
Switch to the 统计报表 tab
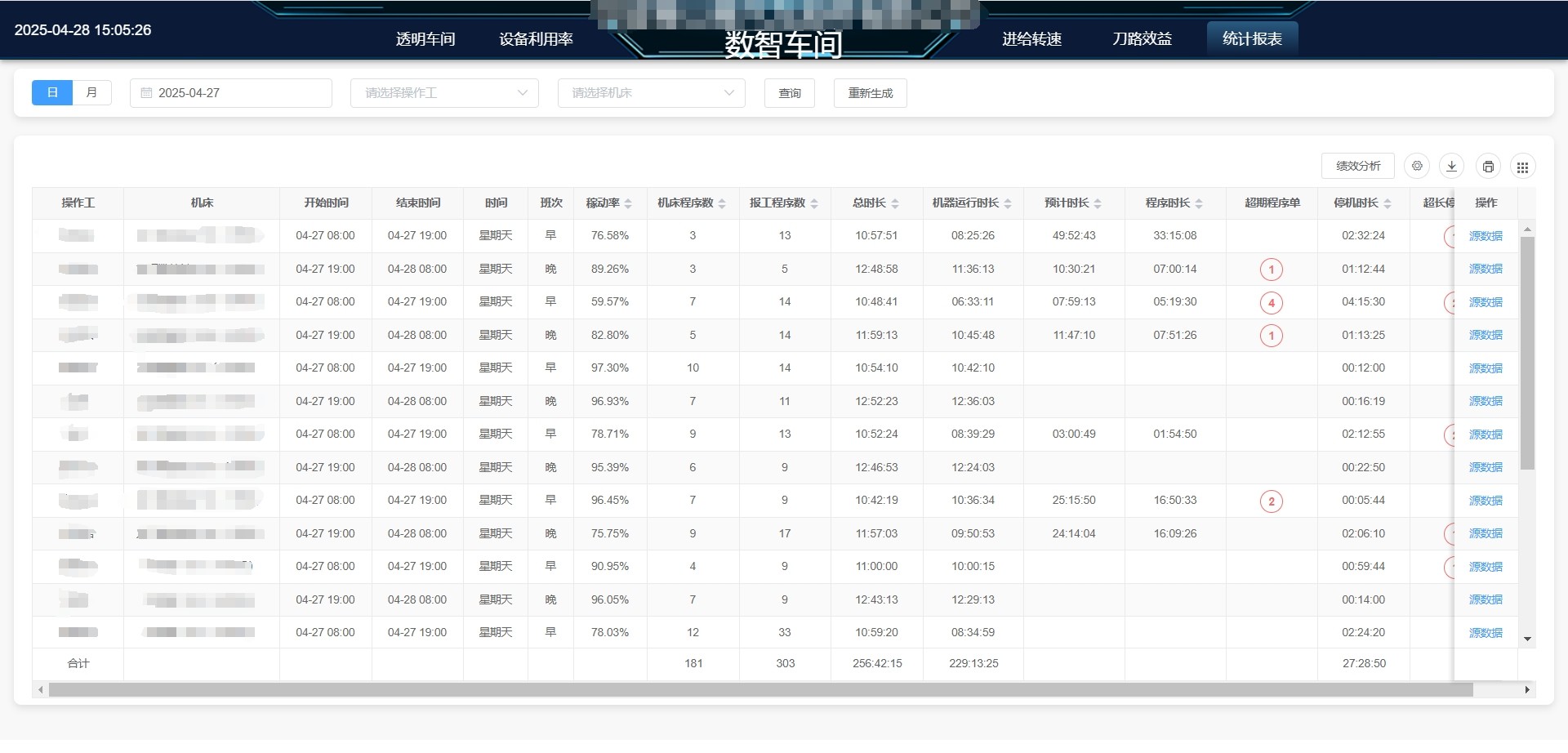coord(1252,38)
